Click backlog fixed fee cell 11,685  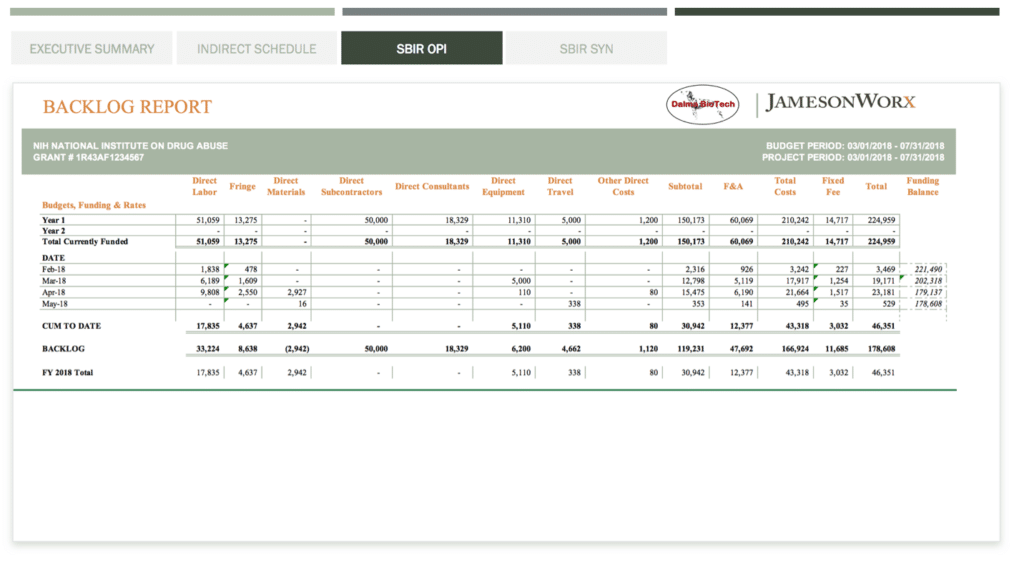point(837,349)
